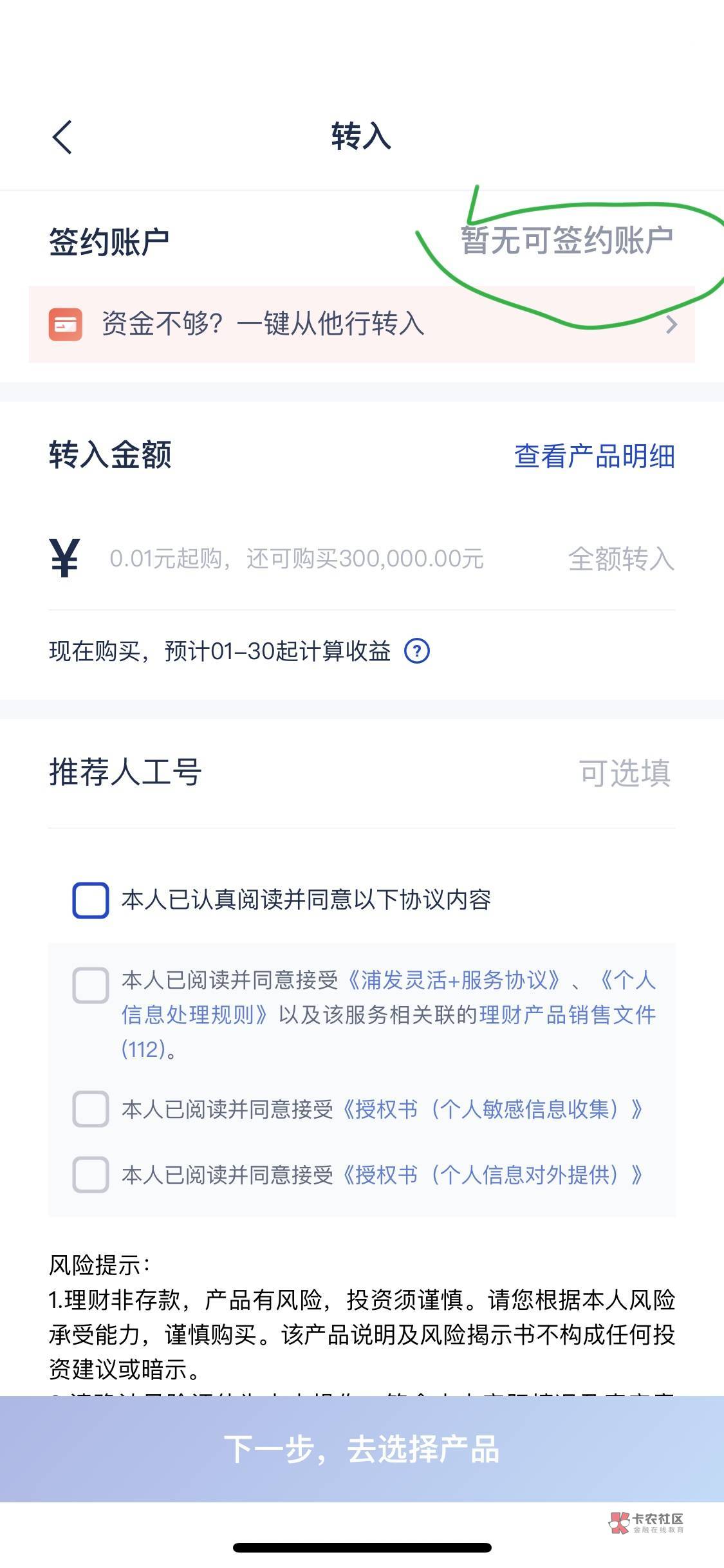Tap the question mark help icon
This screenshot has height=1568, width=724.
[416, 651]
